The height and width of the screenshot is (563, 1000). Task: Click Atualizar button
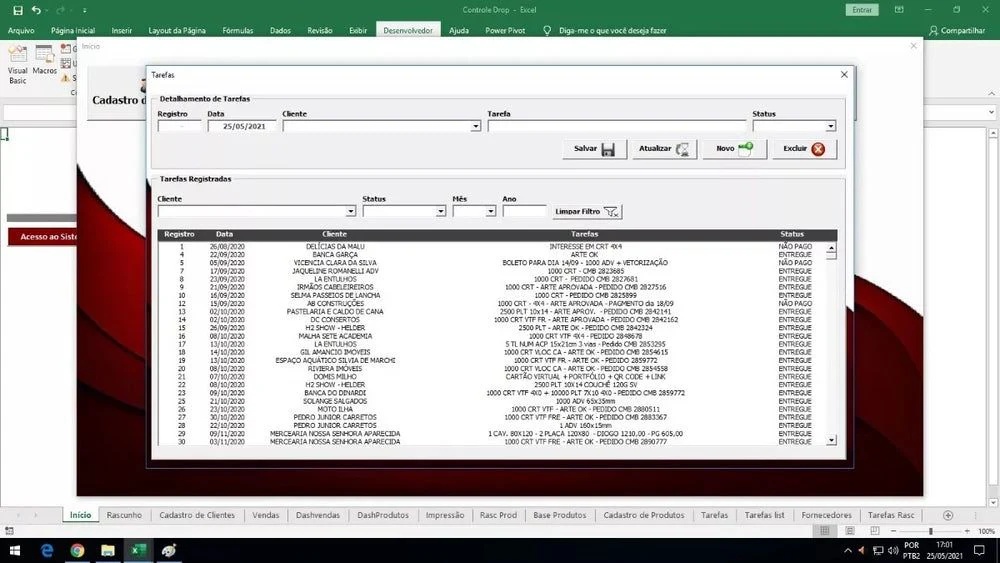click(664, 149)
